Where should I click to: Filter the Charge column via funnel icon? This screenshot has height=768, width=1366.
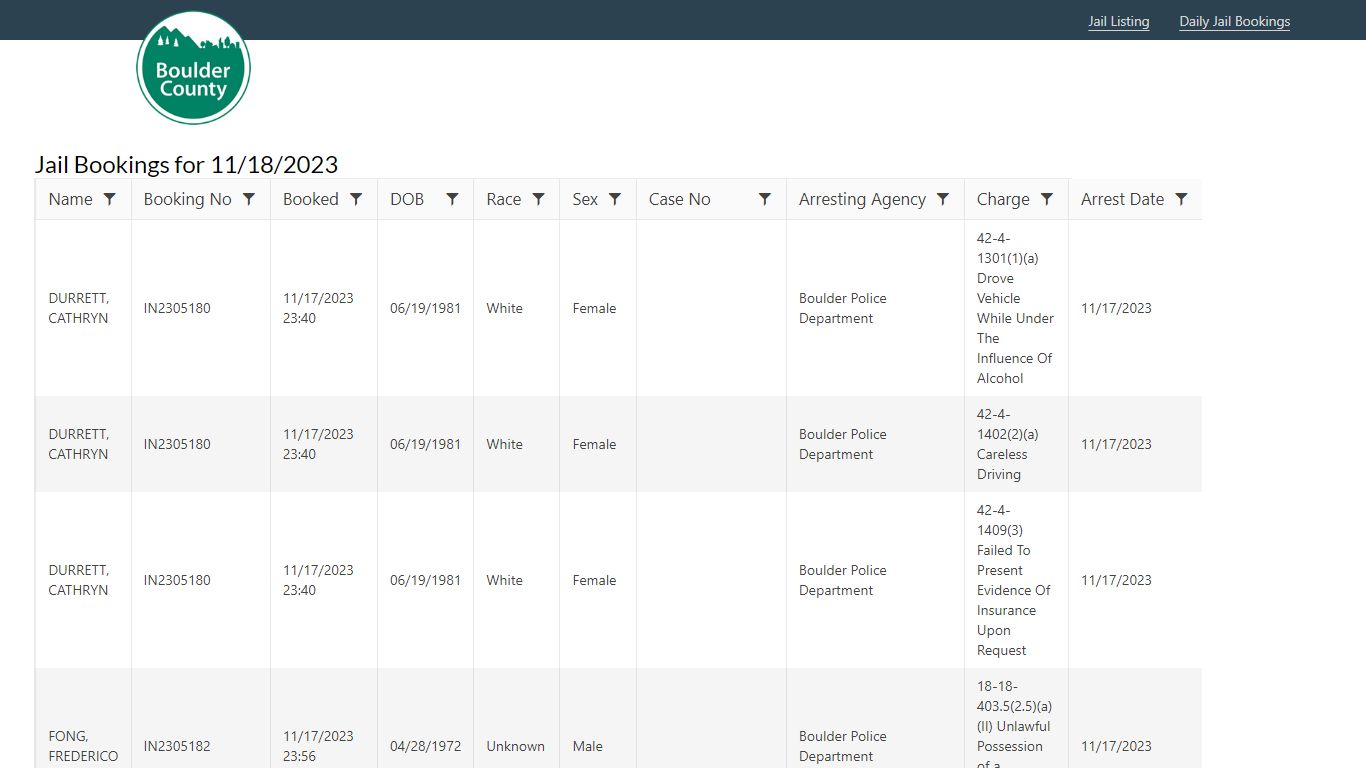pos(1047,199)
